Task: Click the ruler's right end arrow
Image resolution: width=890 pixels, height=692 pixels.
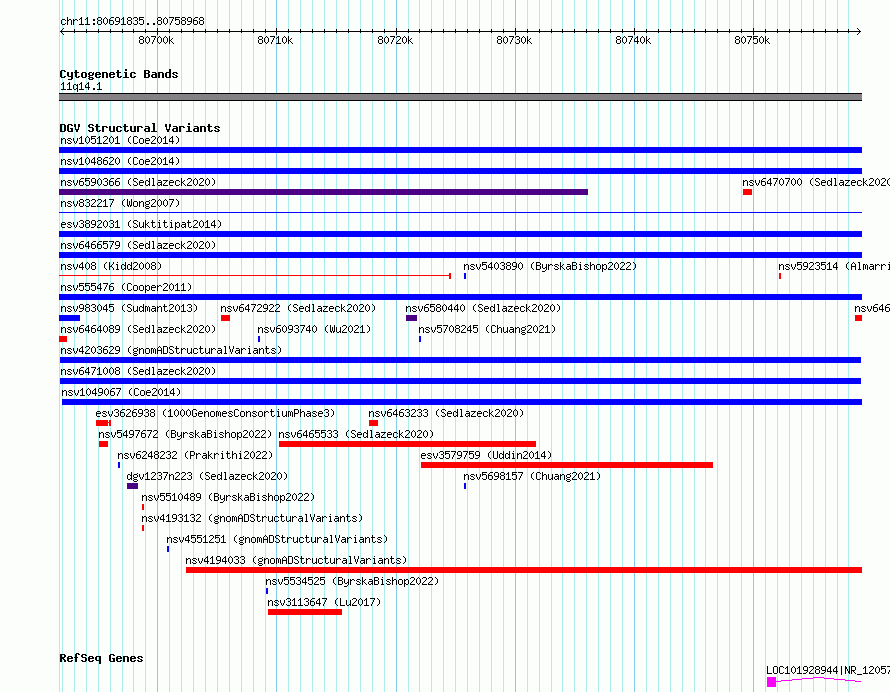Action: coord(859,32)
